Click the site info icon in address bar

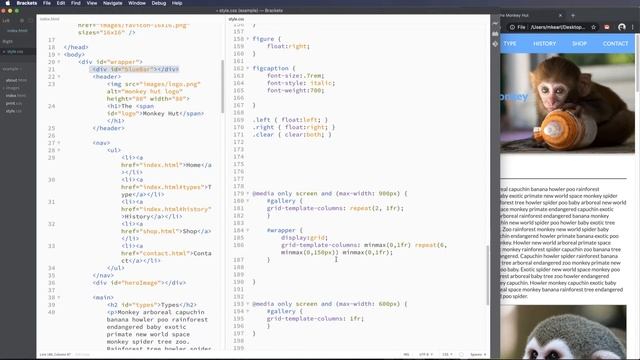(x=512, y=27)
